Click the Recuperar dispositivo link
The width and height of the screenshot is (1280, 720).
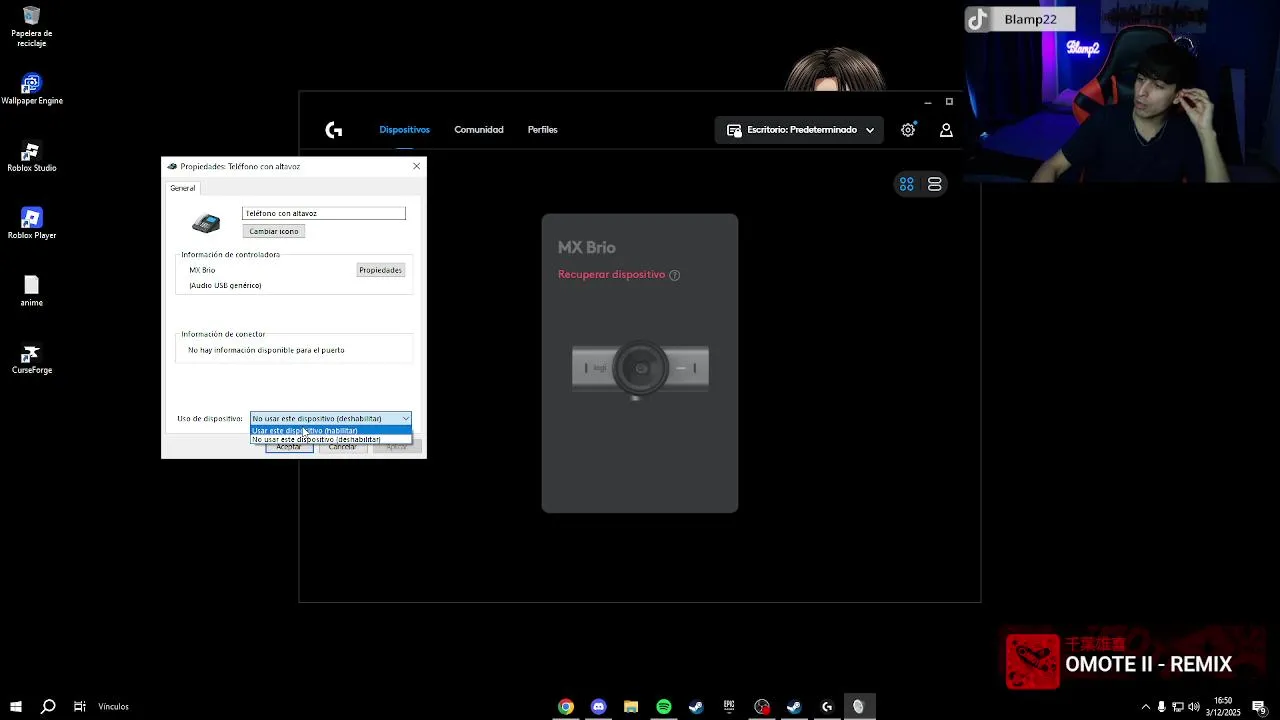pos(611,275)
